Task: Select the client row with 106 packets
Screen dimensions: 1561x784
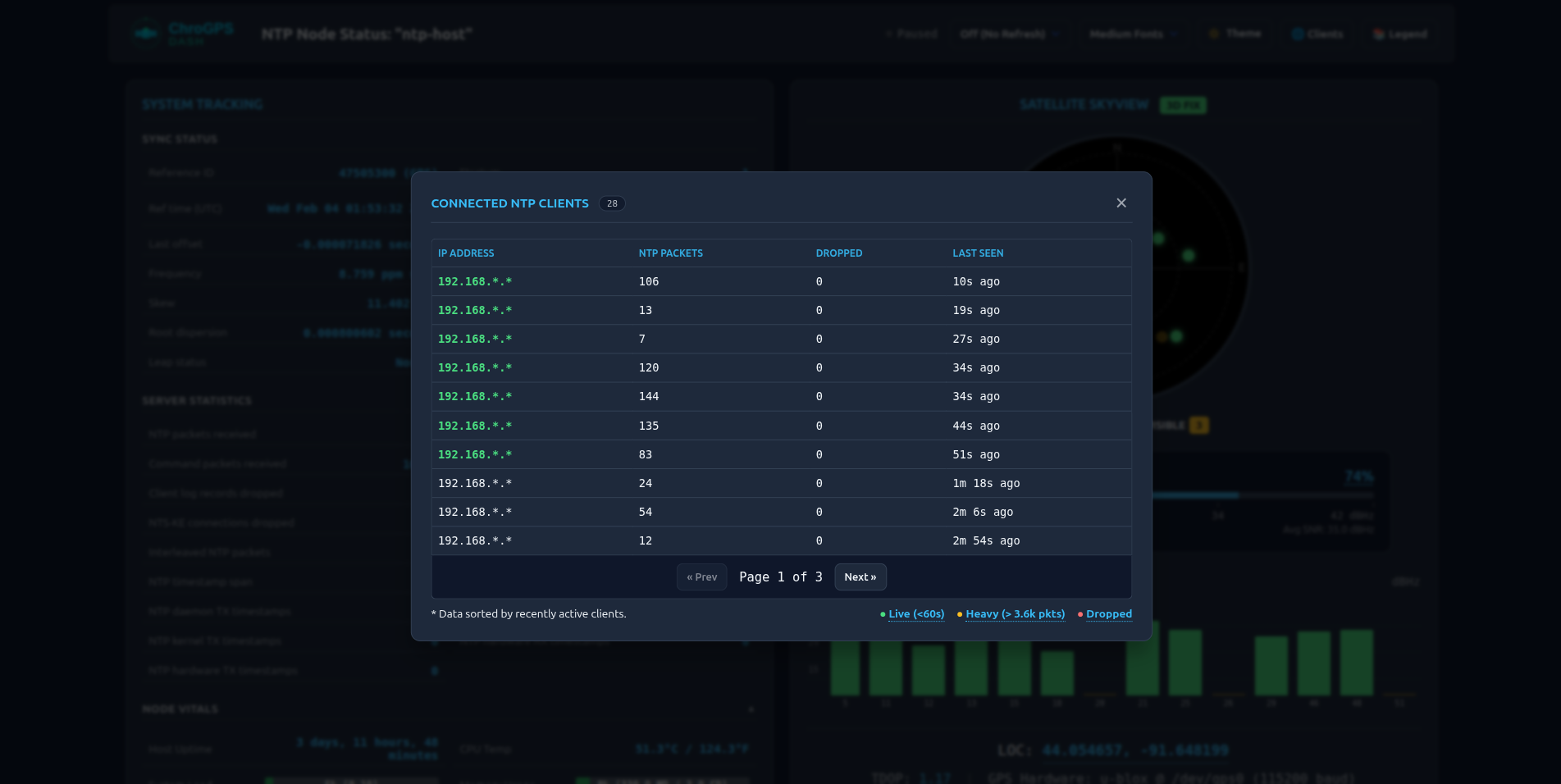Action: [780, 282]
